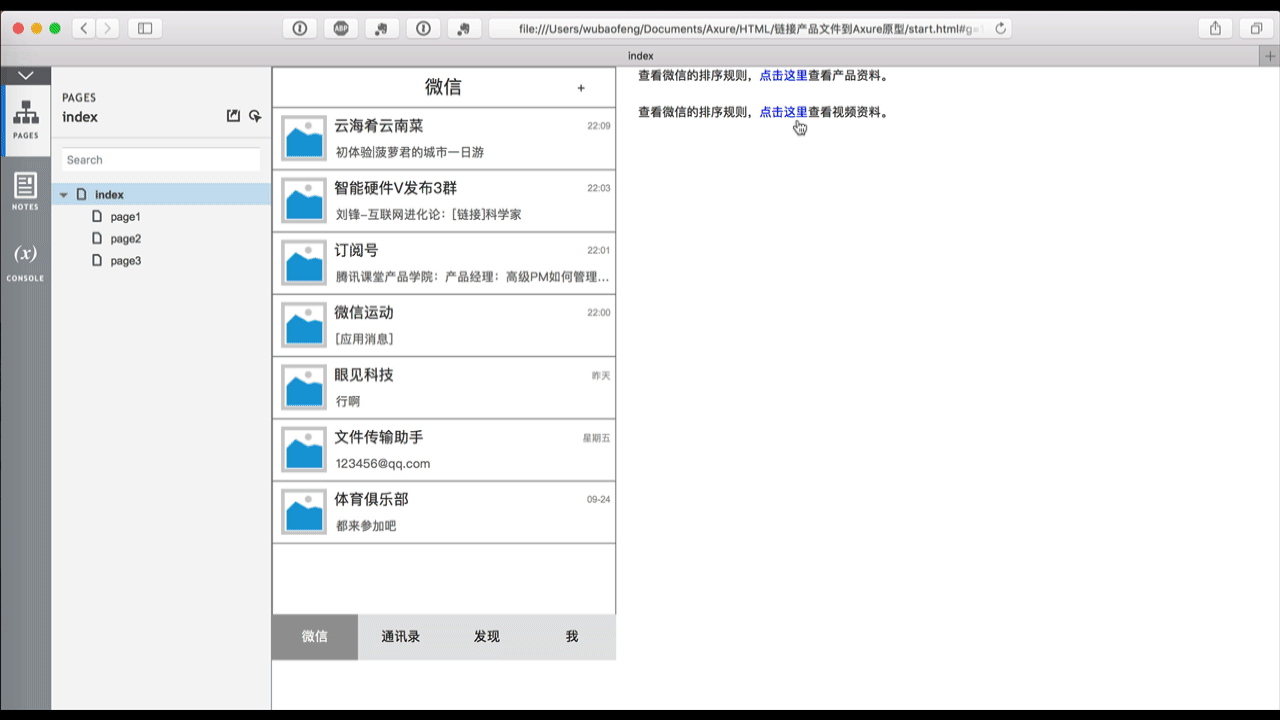The height and width of the screenshot is (720, 1280).
Task: Toggle the Safari sidebar button
Action: pyautogui.click(x=145, y=29)
